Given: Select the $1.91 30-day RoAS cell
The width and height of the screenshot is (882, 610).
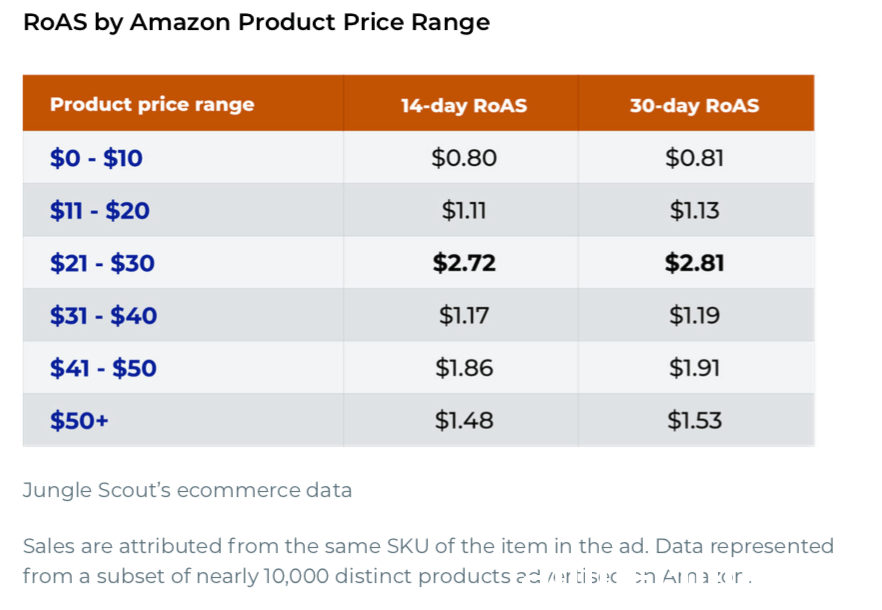Looking at the screenshot, I should (694, 368).
